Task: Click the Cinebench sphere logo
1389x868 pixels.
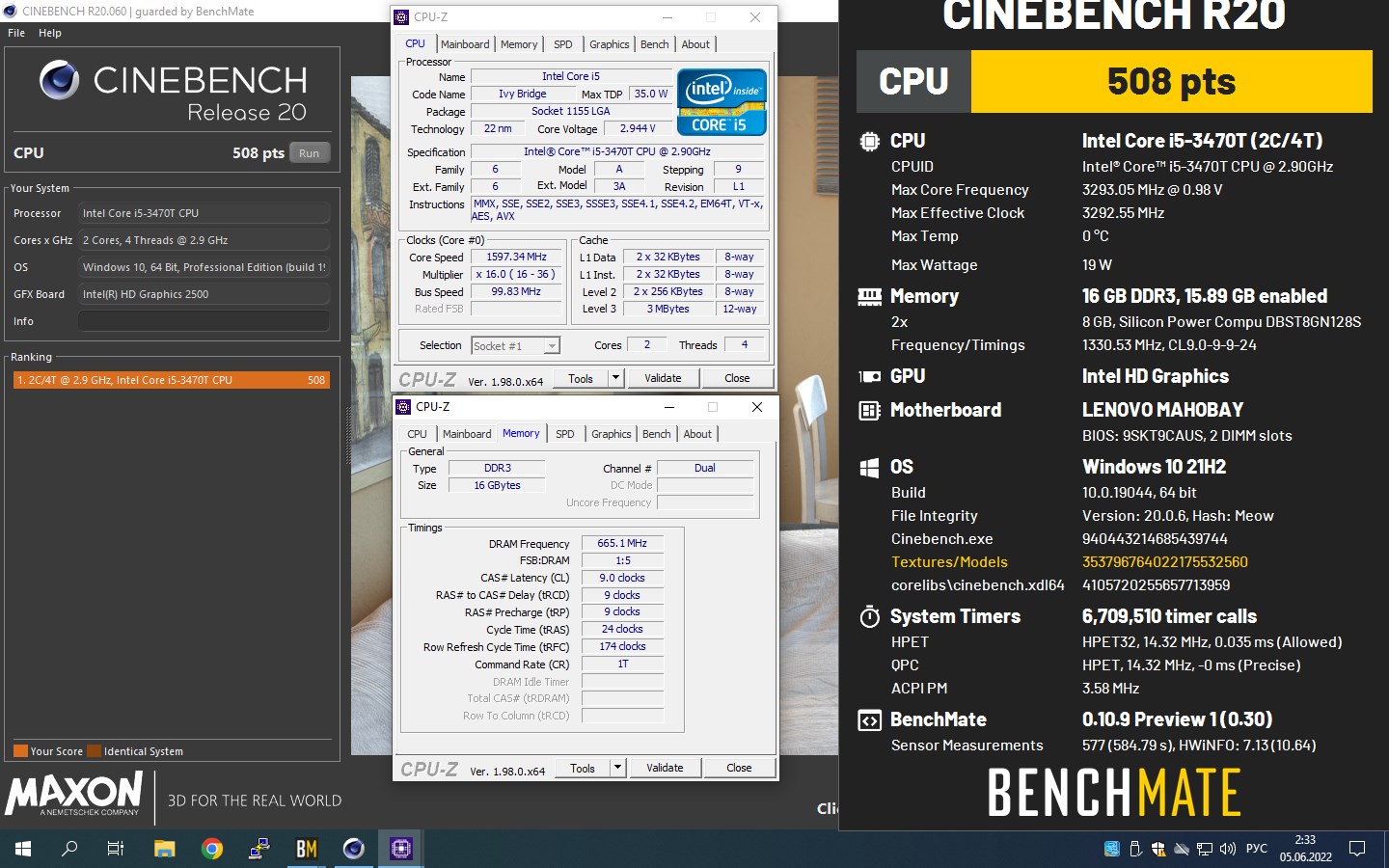Action: pos(59,80)
